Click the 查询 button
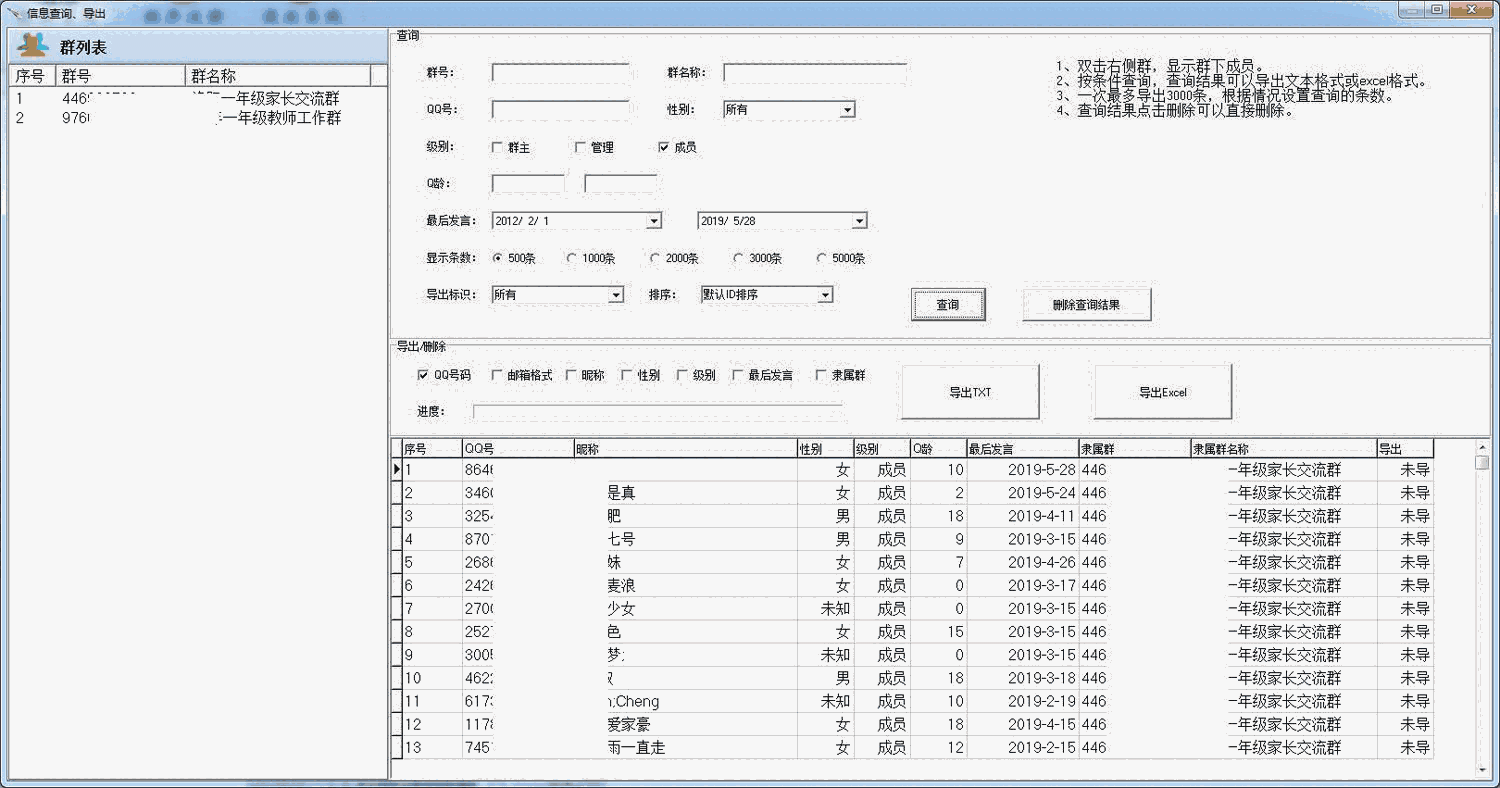 coord(947,304)
